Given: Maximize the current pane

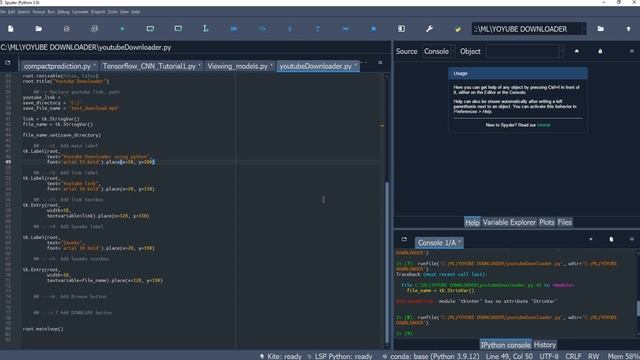Looking at the screenshot, I should (402, 29).
